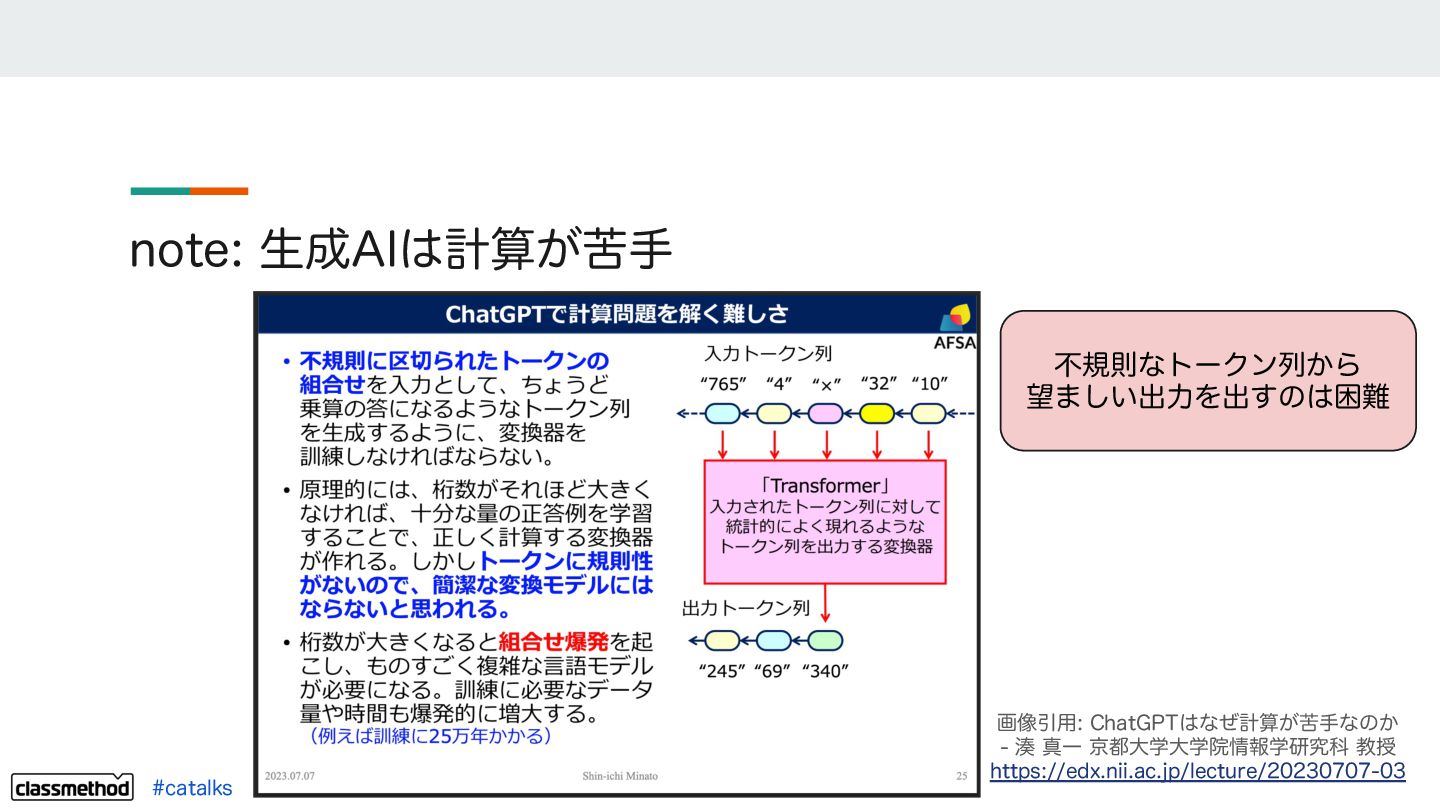Screen dimensions: 1440x810
Task: Click the #catalks hashtag
Action: (x=192, y=788)
